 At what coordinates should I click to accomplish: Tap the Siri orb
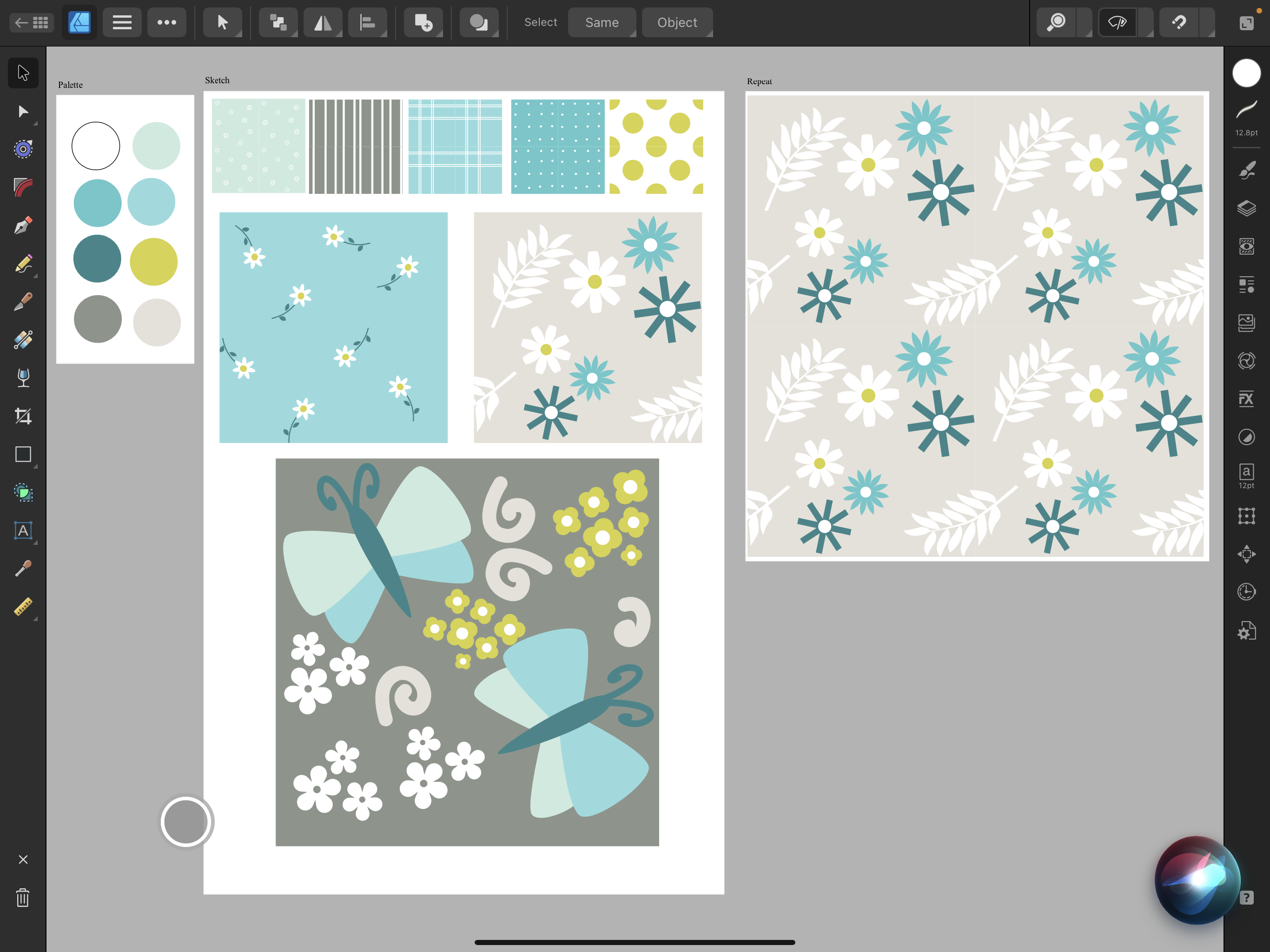pos(1197,879)
